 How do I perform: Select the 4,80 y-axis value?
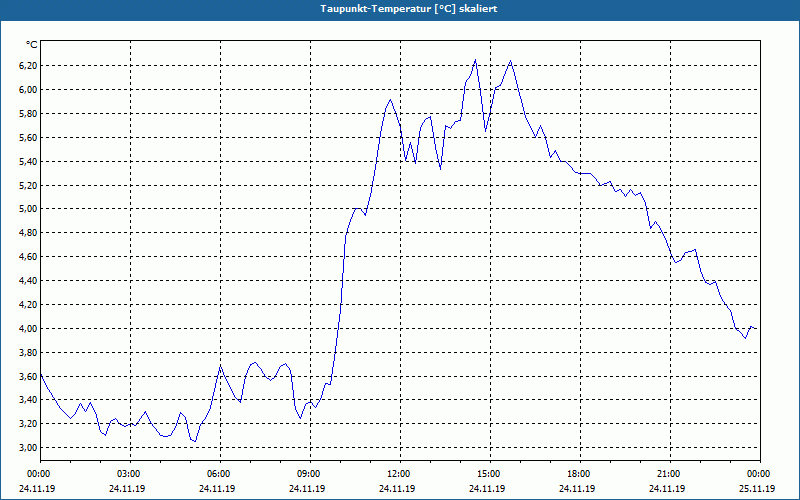(x=28, y=233)
